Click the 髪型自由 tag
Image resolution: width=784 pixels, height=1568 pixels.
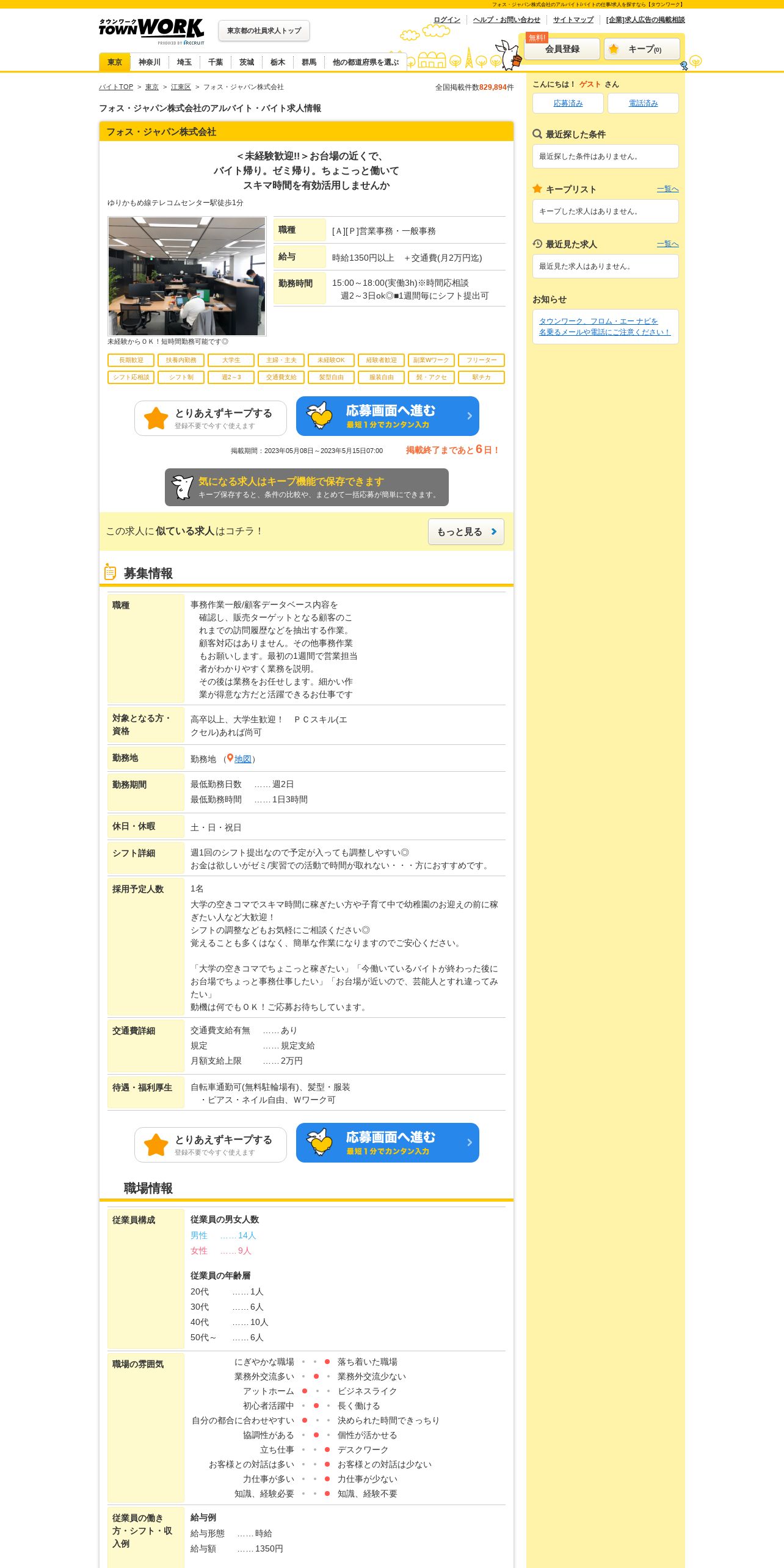tap(331, 377)
